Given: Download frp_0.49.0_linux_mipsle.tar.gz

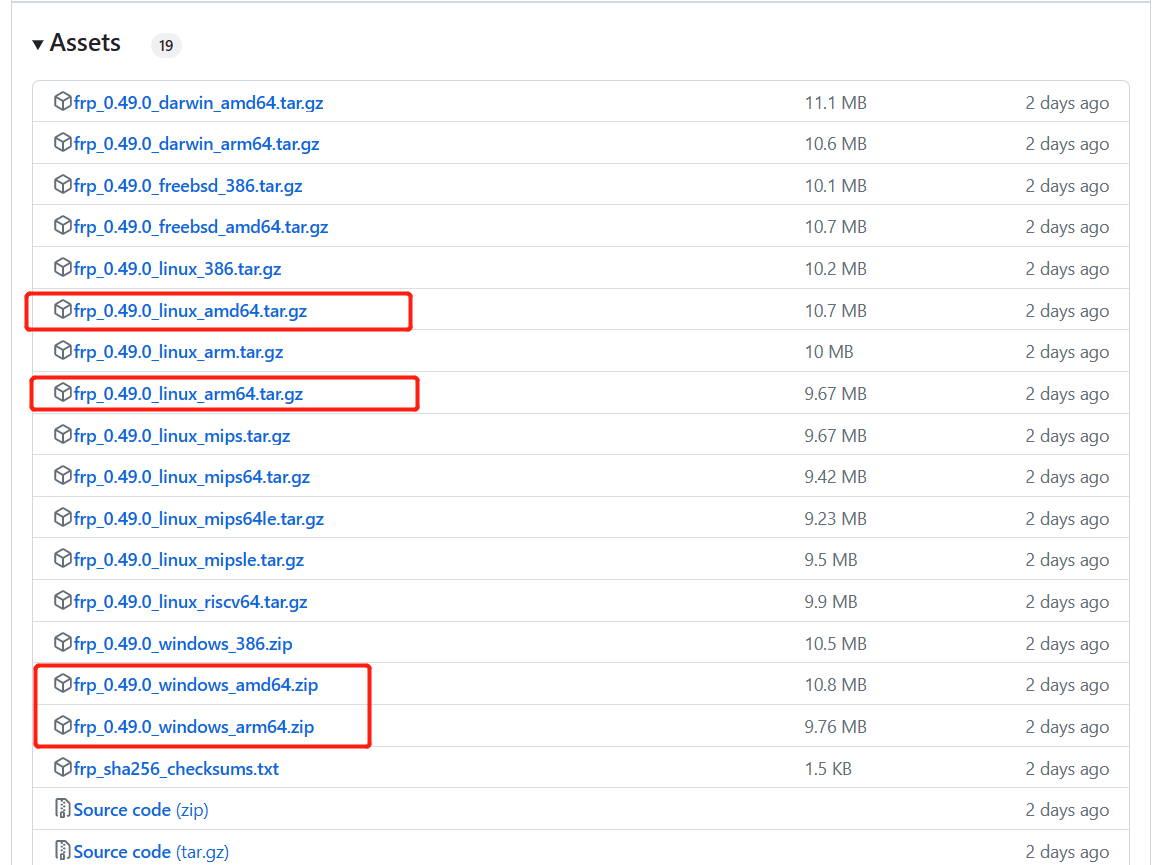Looking at the screenshot, I should point(189,560).
